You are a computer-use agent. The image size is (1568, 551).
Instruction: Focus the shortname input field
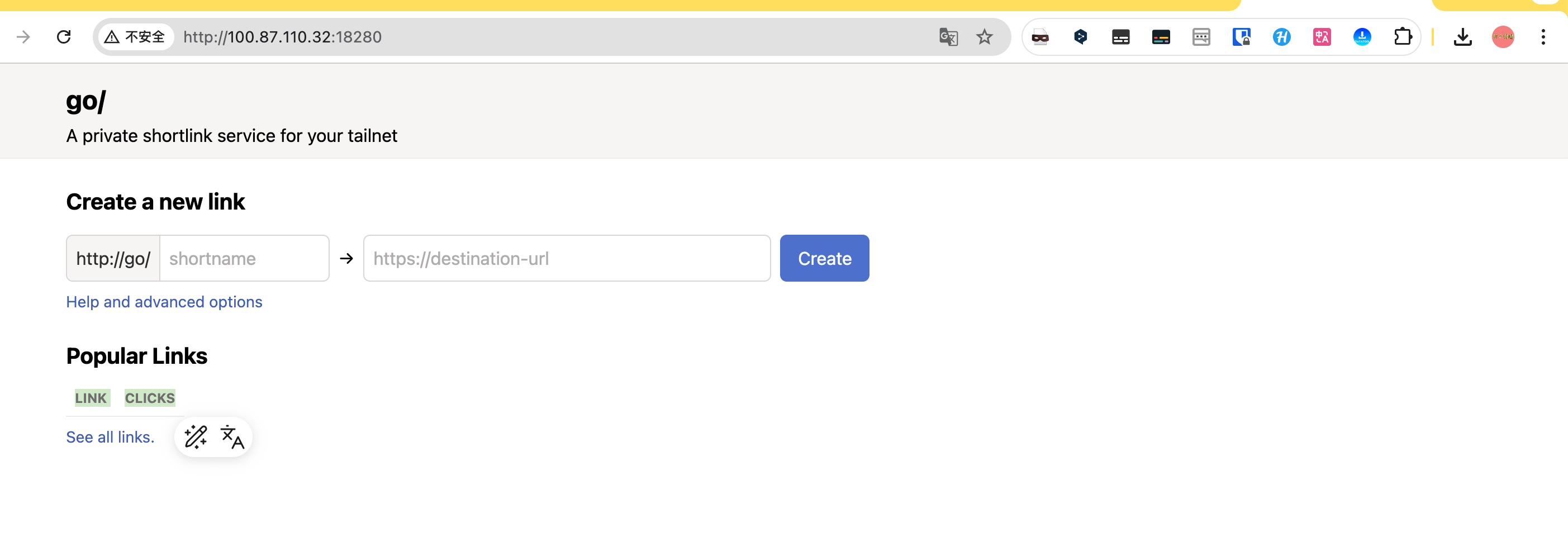click(244, 258)
